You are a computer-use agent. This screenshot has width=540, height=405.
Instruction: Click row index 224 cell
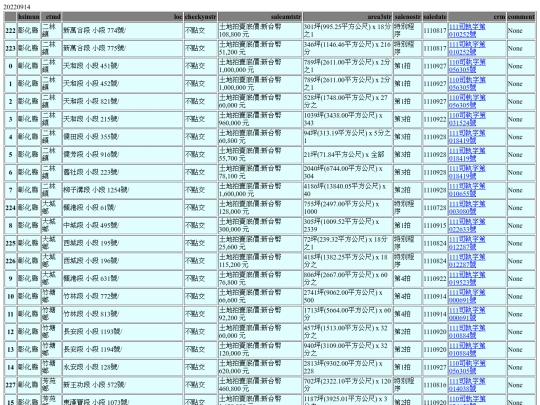(x=10, y=208)
